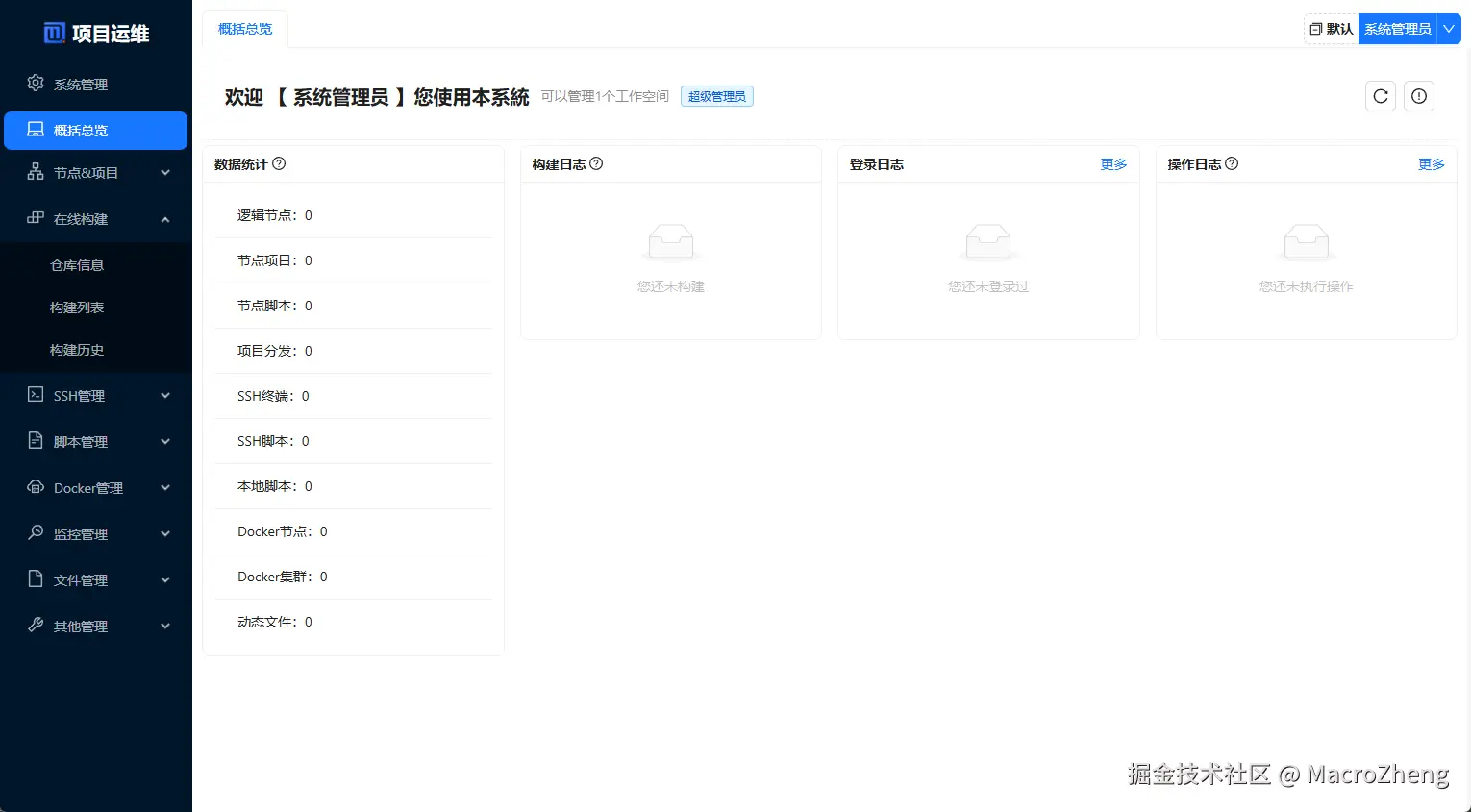
Task: Click the 监控管理 monitor search icon
Action: [x=36, y=532]
